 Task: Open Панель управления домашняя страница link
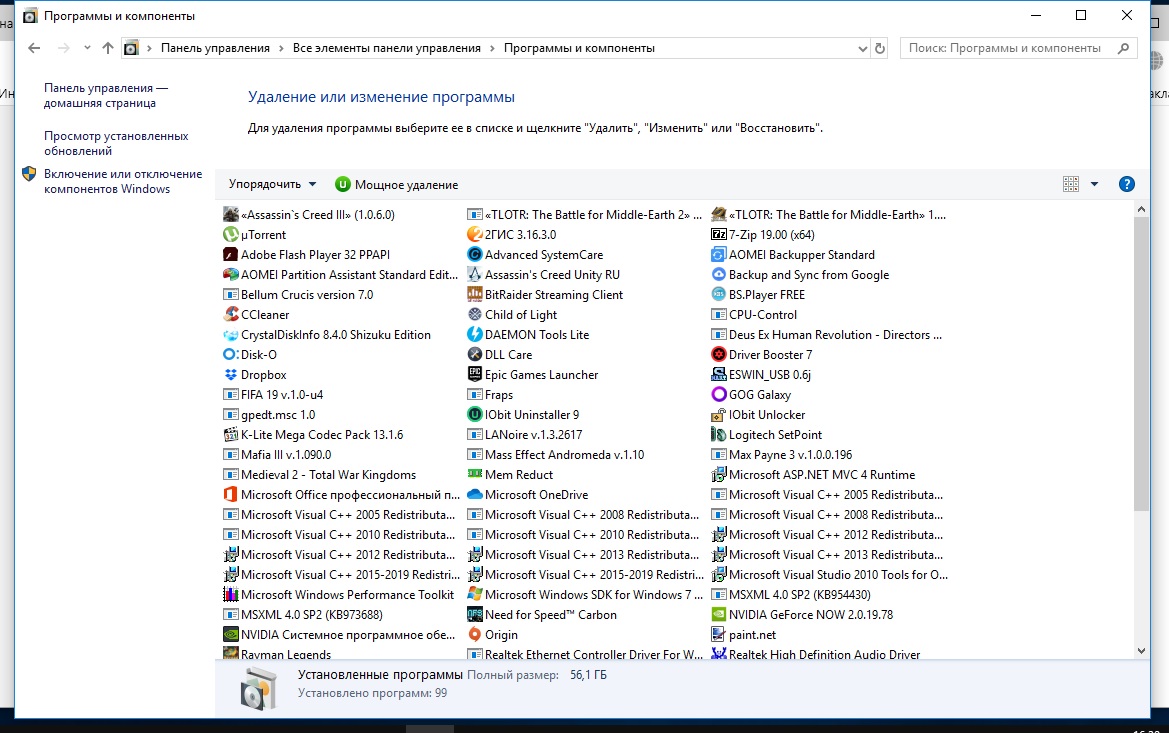point(106,95)
